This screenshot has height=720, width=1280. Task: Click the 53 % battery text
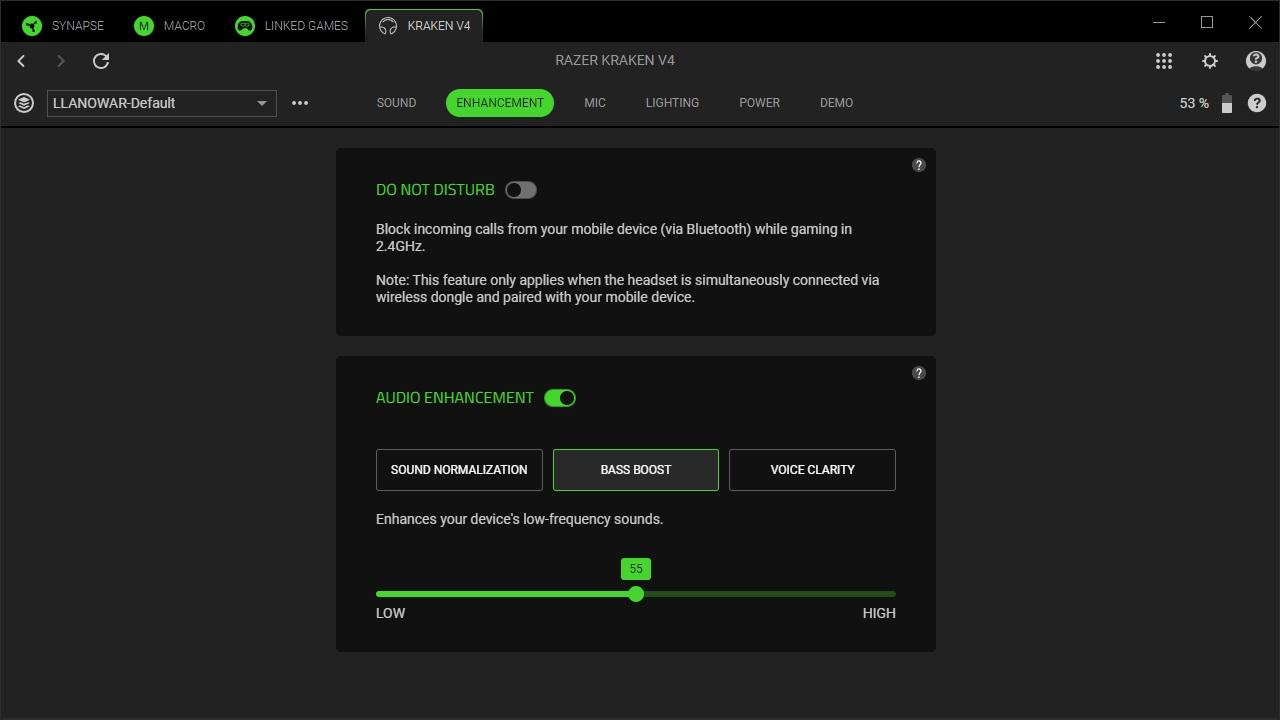pos(1194,103)
